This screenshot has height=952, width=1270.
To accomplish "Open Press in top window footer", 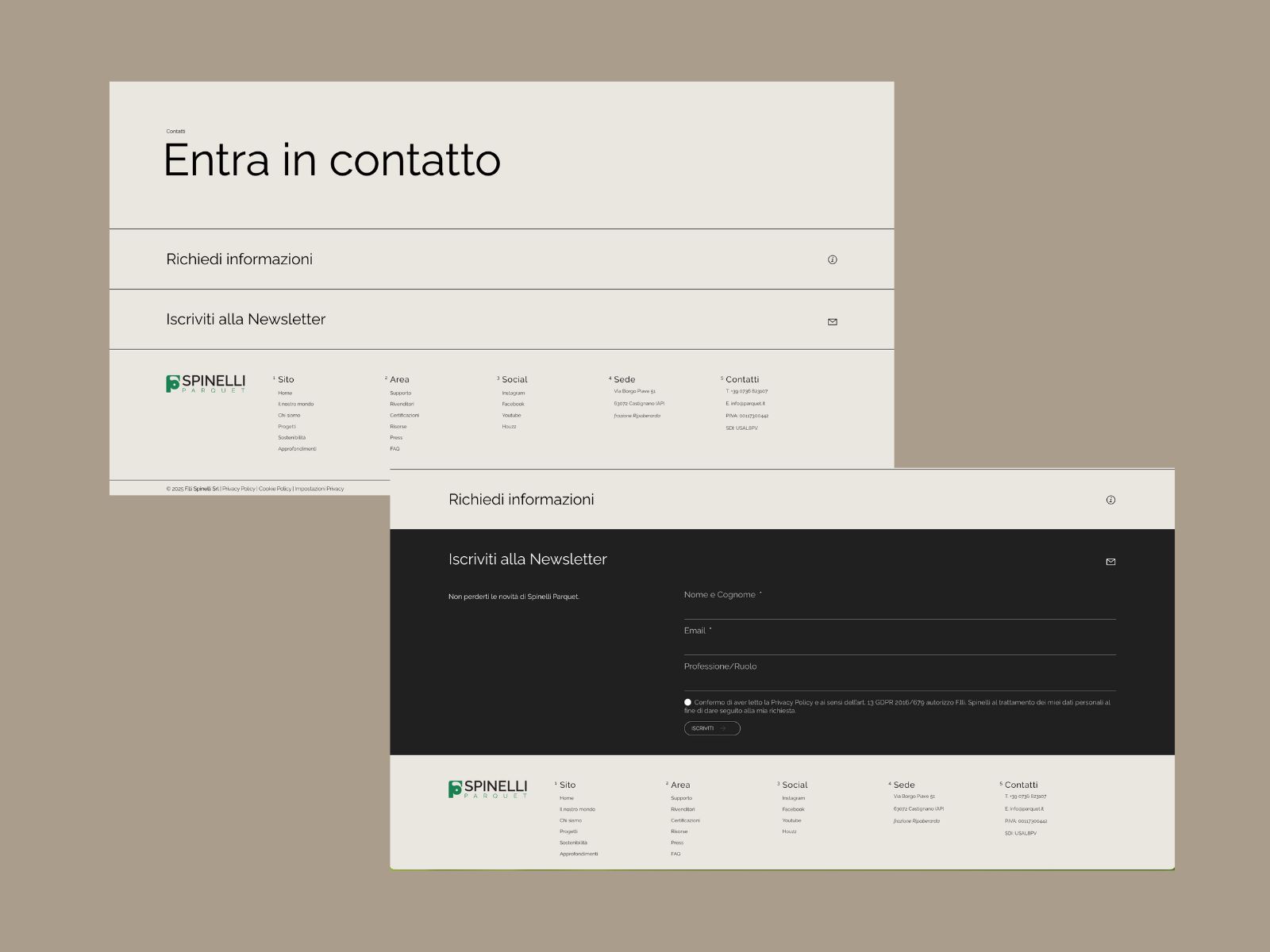I will tap(396, 437).
